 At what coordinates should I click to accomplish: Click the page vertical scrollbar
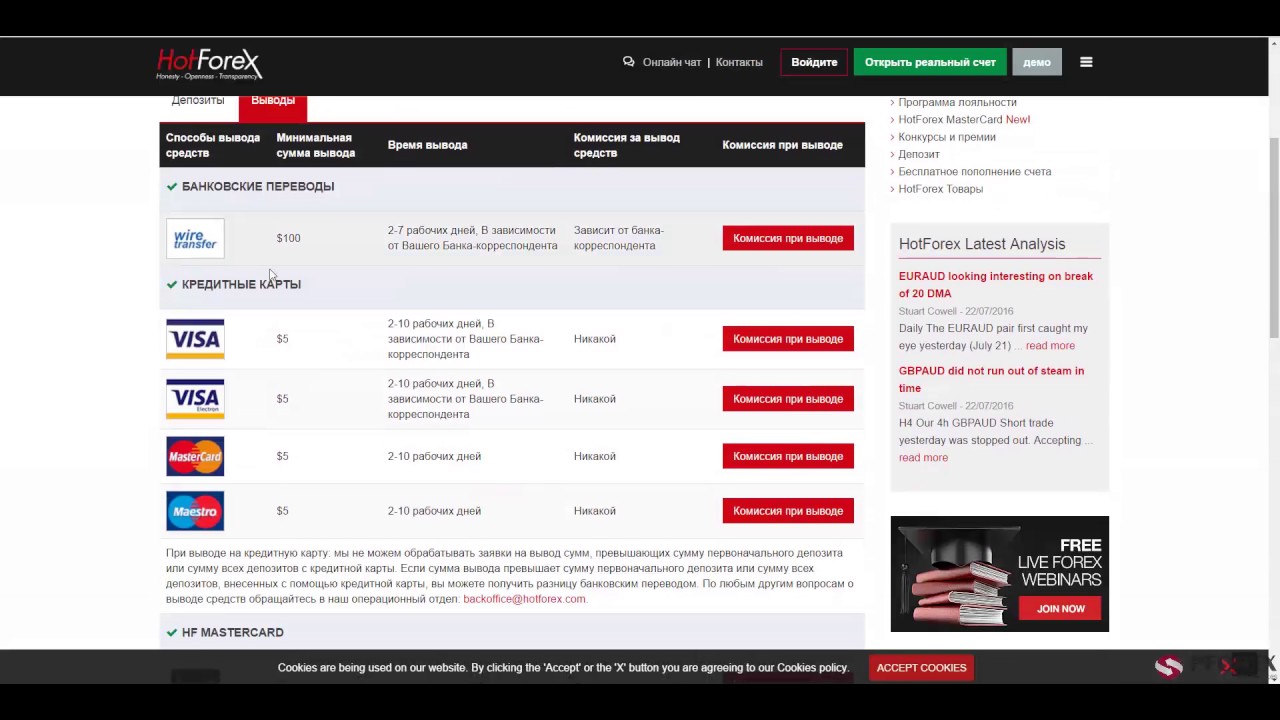coord(1274,240)
